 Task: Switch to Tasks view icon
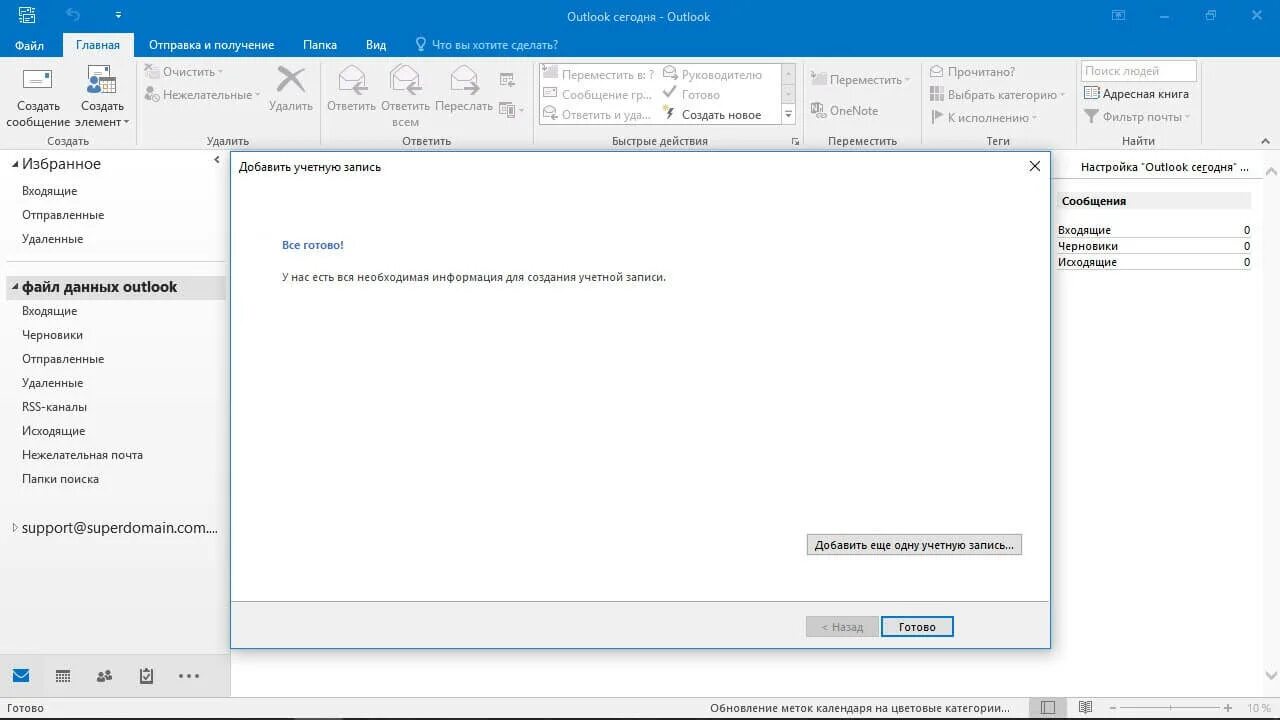(x=146, y=676)
